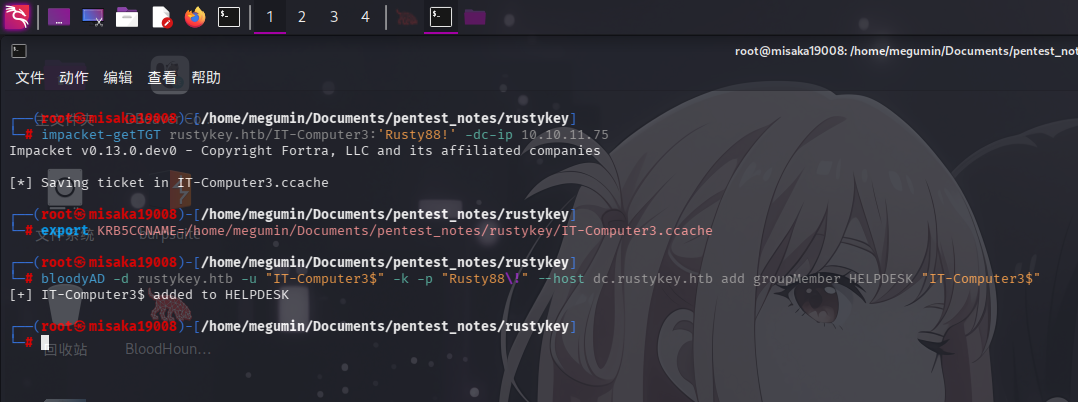Switch to workspace 1
Viewport: 1078px width, 402px height.
270,16
